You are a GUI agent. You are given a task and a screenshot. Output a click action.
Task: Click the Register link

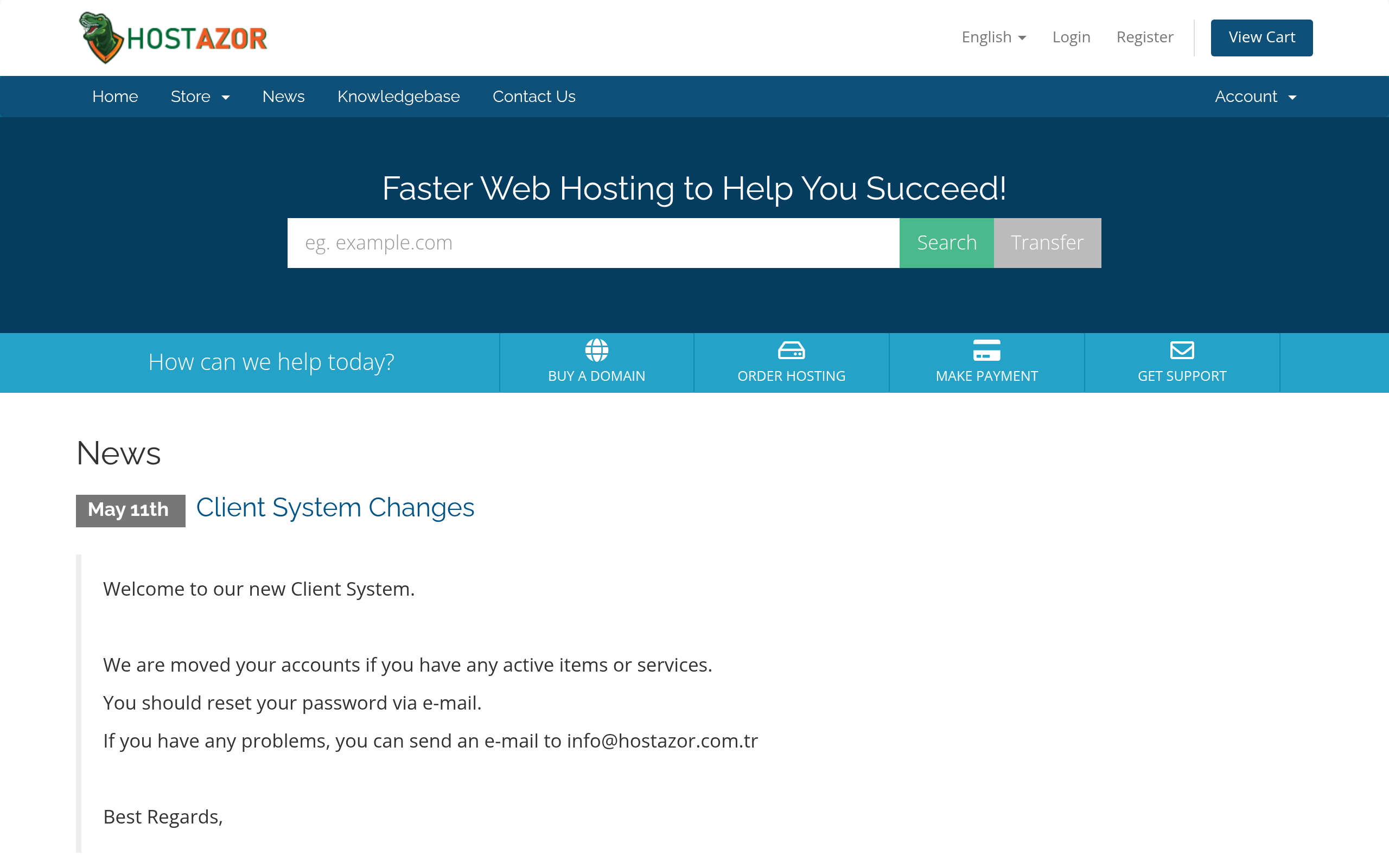1144,37
